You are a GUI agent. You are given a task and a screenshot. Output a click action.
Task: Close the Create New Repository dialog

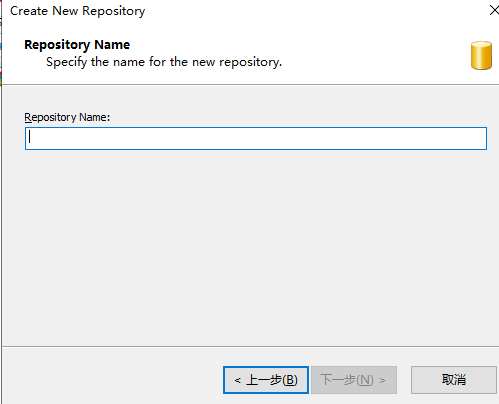(494, 10)
